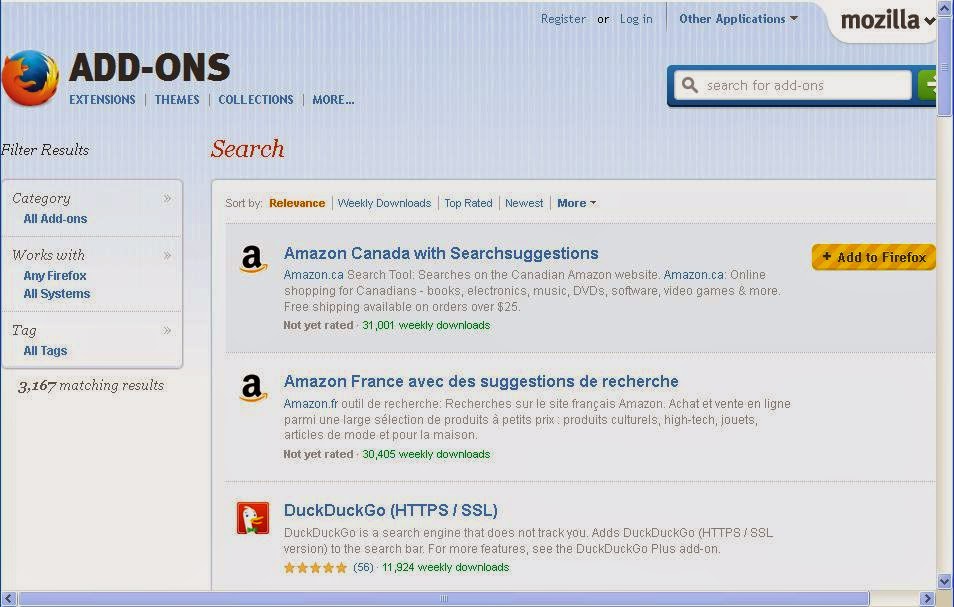Click the vertical scrollbar down arrow

(x=944, y=581)
